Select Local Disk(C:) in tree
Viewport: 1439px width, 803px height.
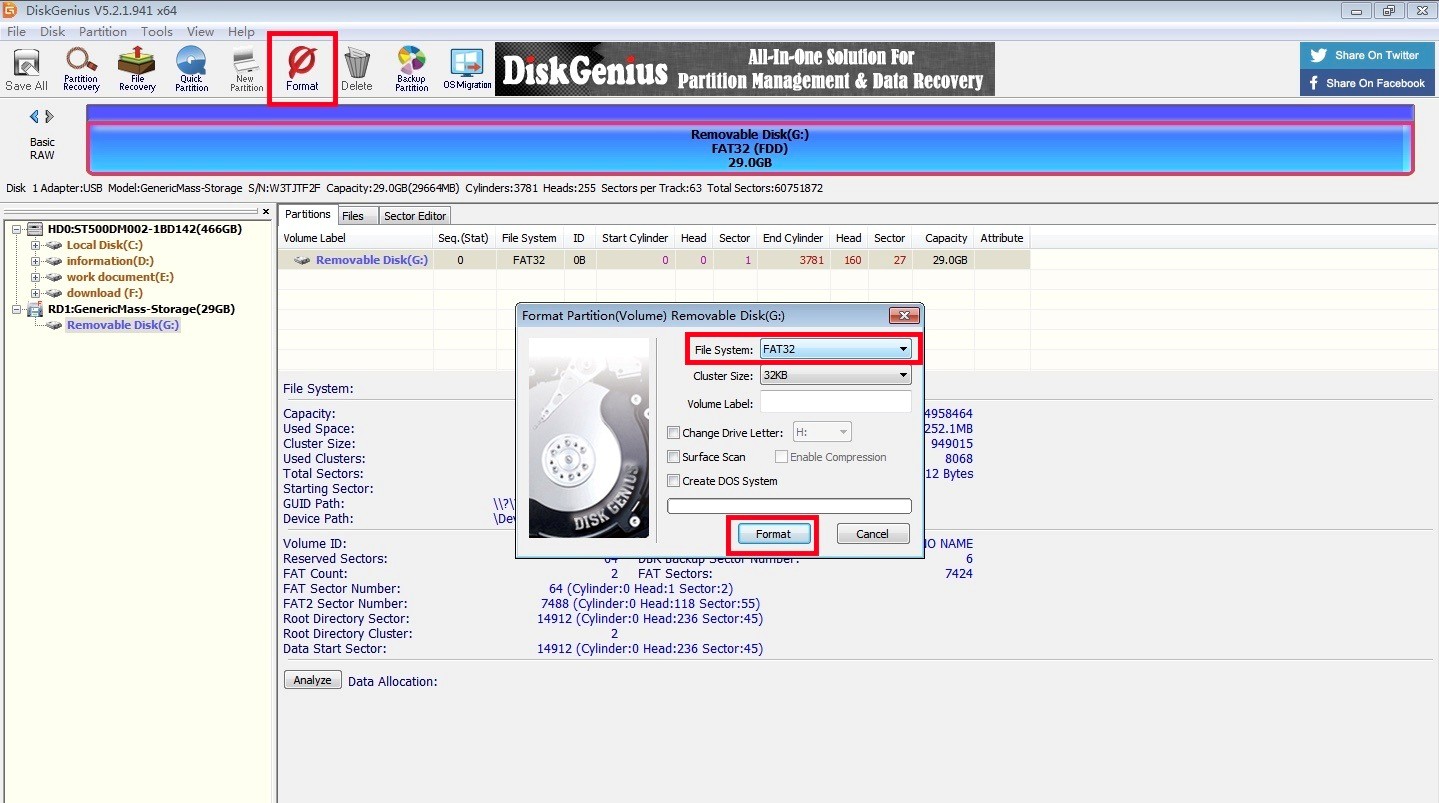pyautogui.click(x=104, y=245)
